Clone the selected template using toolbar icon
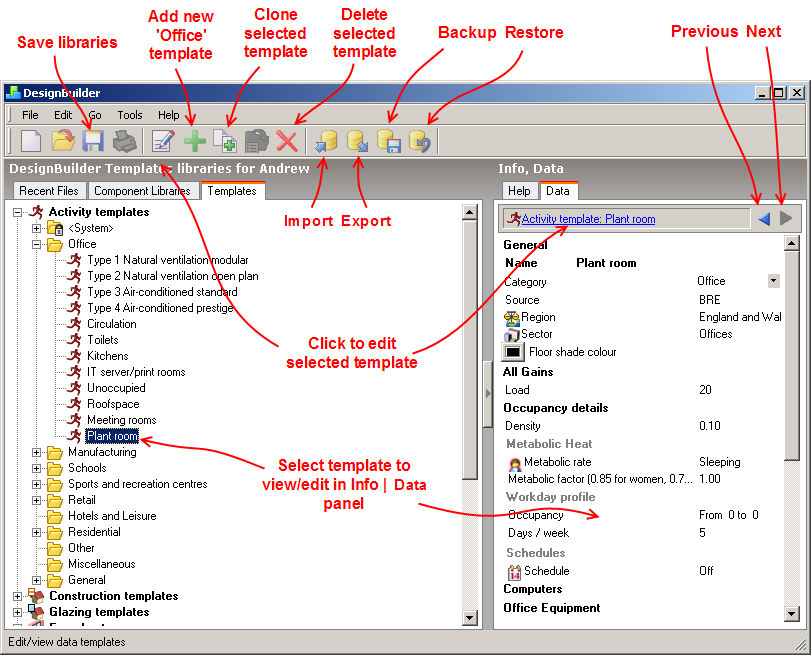The width and height of the screenshot is (811, 655). pos(226,141)
